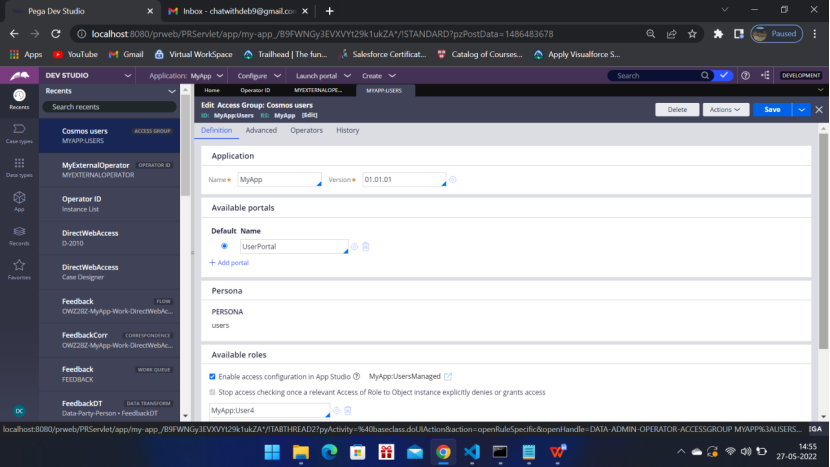
Task: Click the Add portal link
Action: tap(229, 263)
